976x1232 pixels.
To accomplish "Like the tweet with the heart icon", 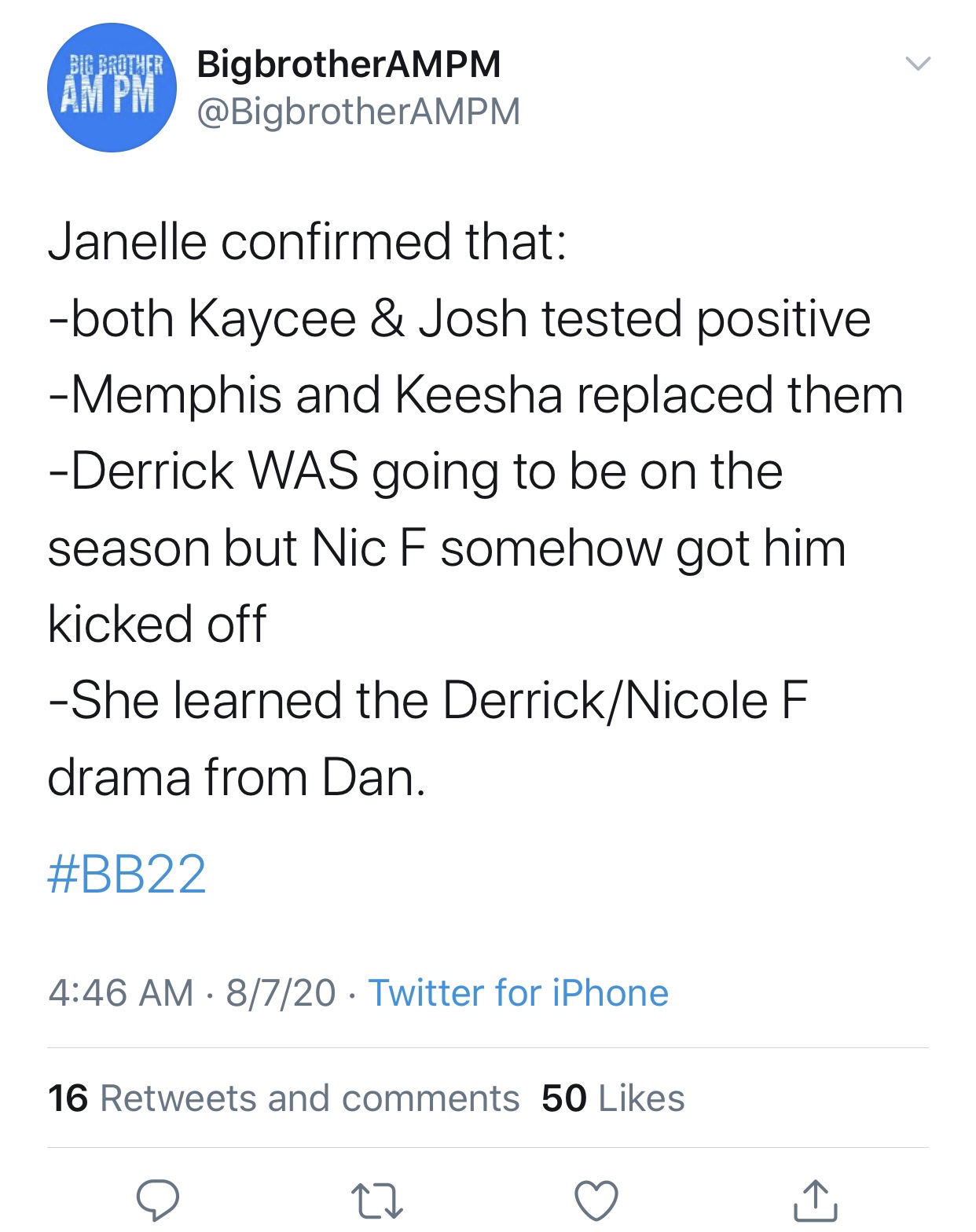I will tap(596, 1201).
